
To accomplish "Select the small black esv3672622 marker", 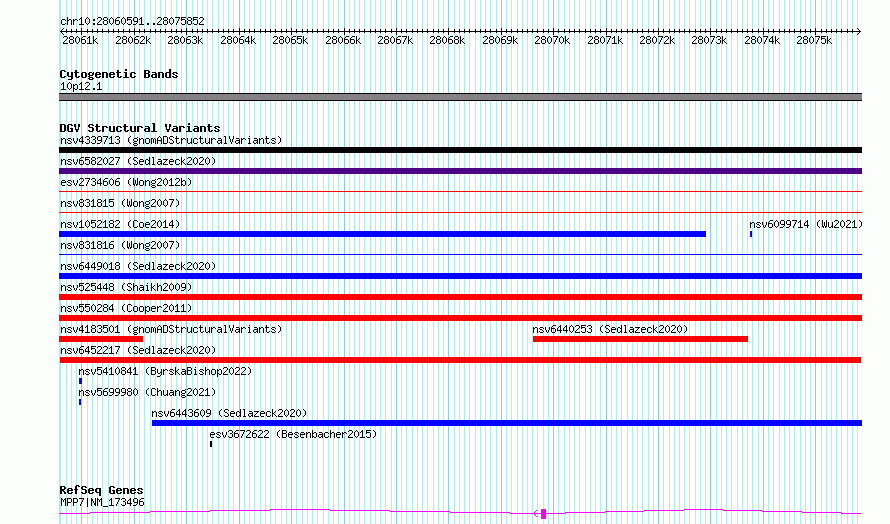I will 211,444.
